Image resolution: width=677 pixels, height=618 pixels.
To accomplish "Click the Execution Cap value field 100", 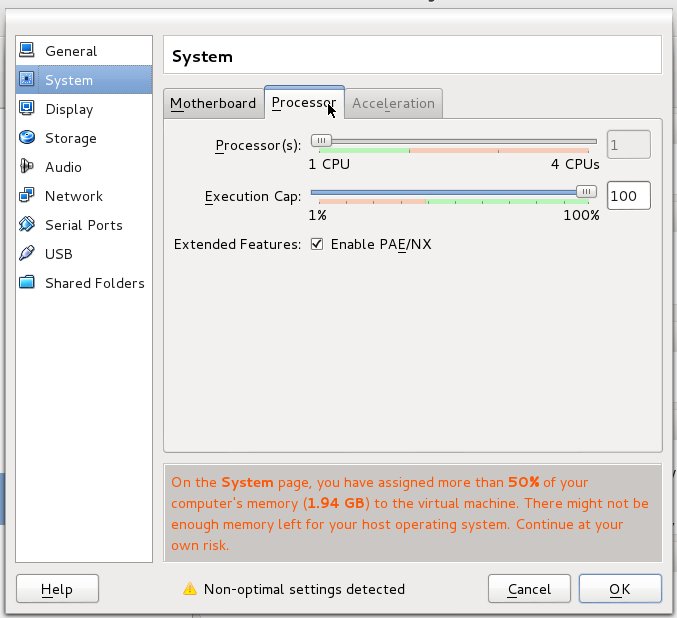I will tap(628, 196).
